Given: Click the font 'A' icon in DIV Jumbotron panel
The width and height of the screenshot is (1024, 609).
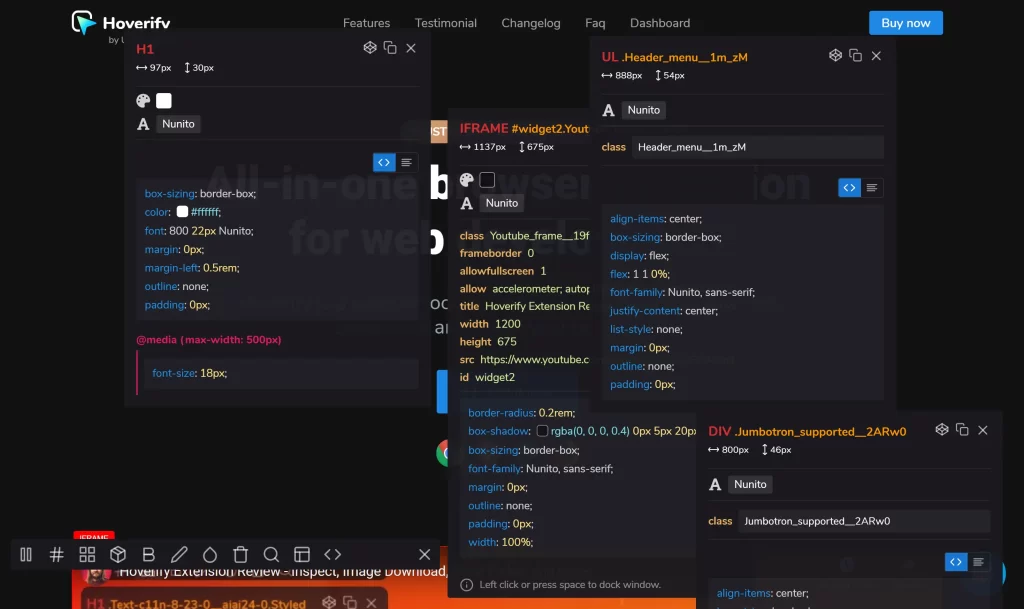Looking at the screenshot, I should [x=715, y=484].
